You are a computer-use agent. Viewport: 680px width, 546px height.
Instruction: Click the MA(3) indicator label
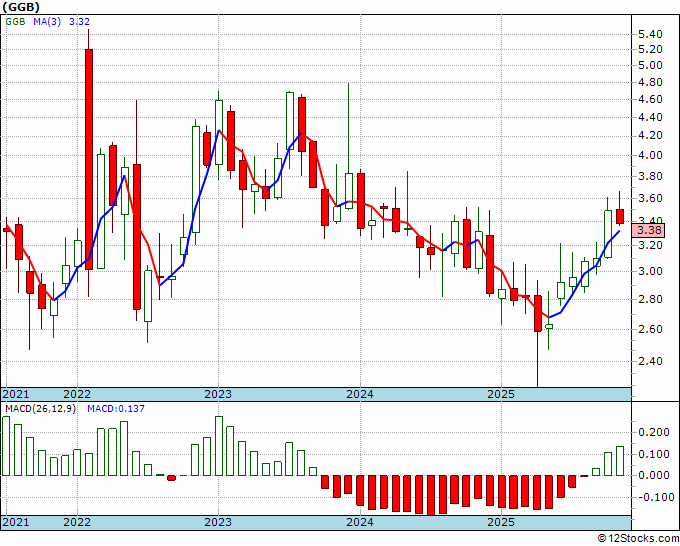coord(47,21)
